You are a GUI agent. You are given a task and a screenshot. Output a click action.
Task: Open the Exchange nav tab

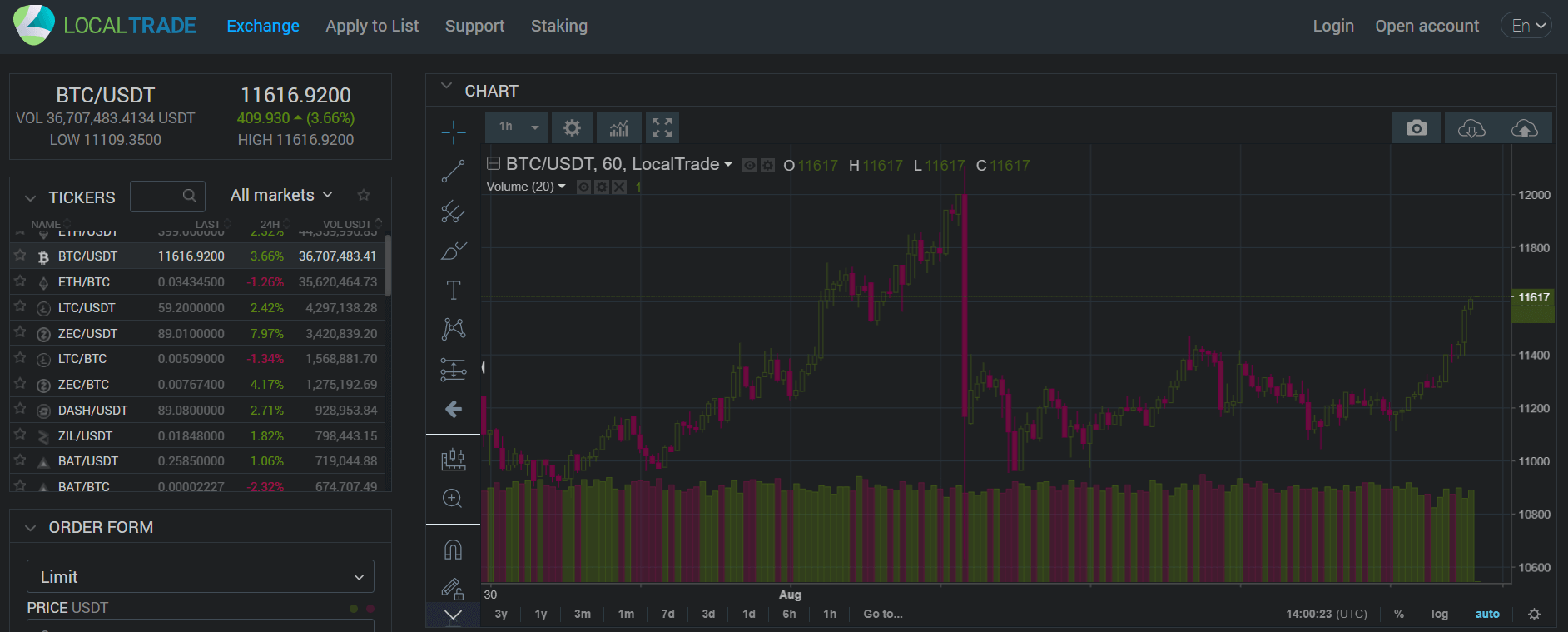[263, 26]
